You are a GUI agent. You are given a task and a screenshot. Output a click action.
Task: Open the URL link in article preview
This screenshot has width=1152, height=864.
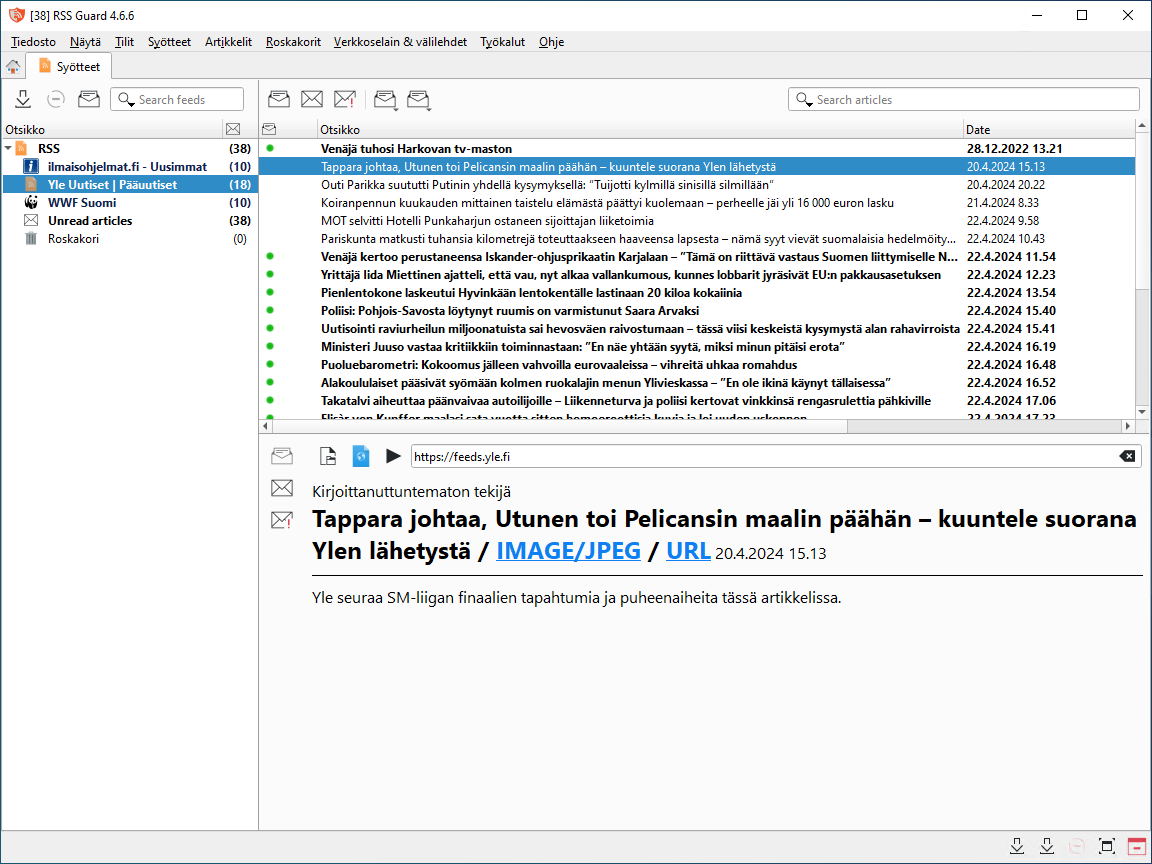(x=688, y=550)
